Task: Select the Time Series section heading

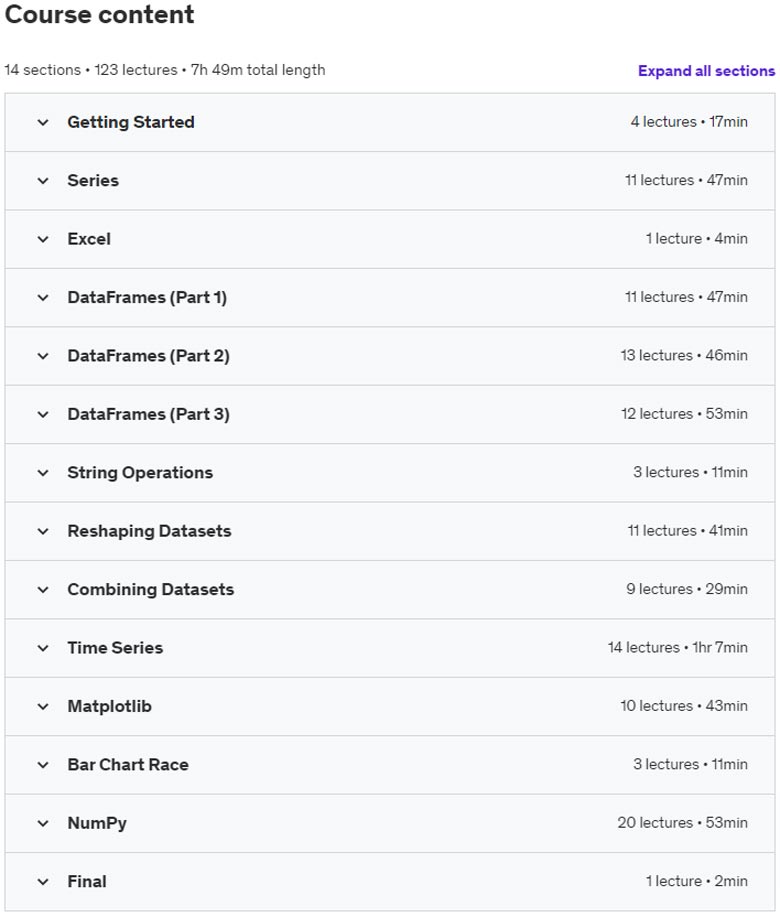Action: [x=115, y=647]
